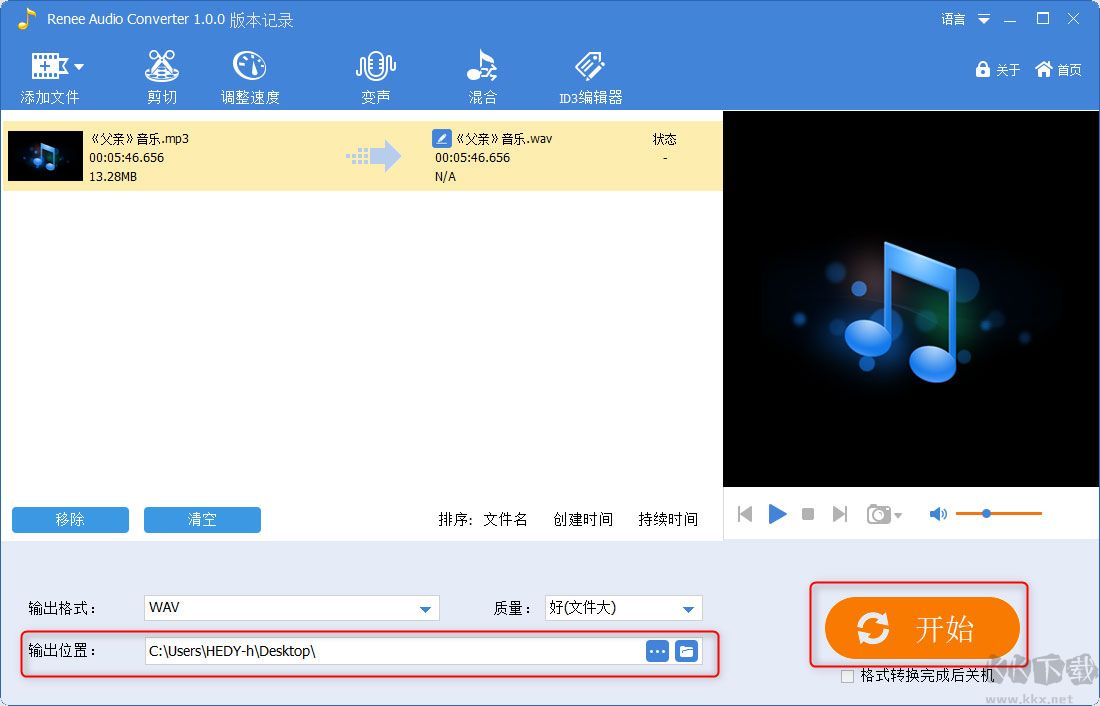Click the 添加文件 add files icon
Viewport: 1100px width, 706px height.
pos(48,65)
